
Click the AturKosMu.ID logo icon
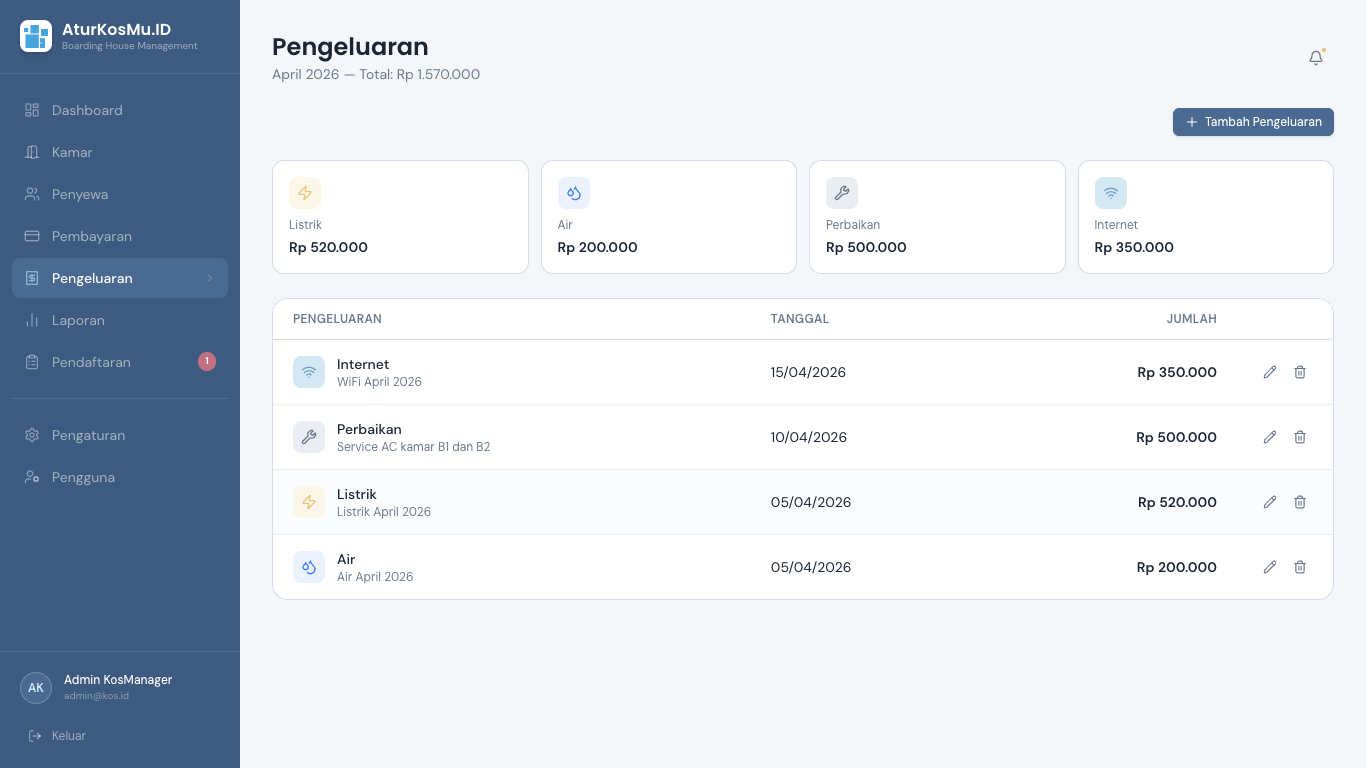point(36,36)
